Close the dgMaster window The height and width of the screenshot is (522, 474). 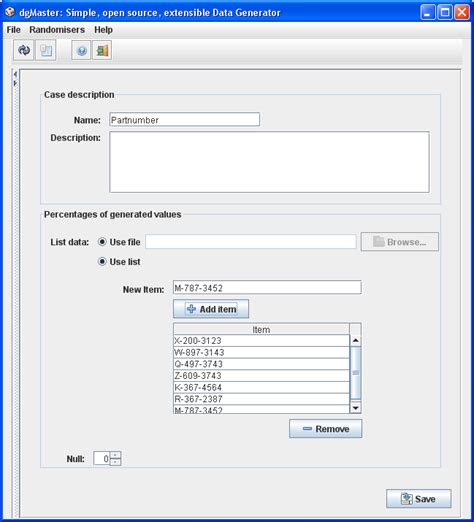point(462,12)
